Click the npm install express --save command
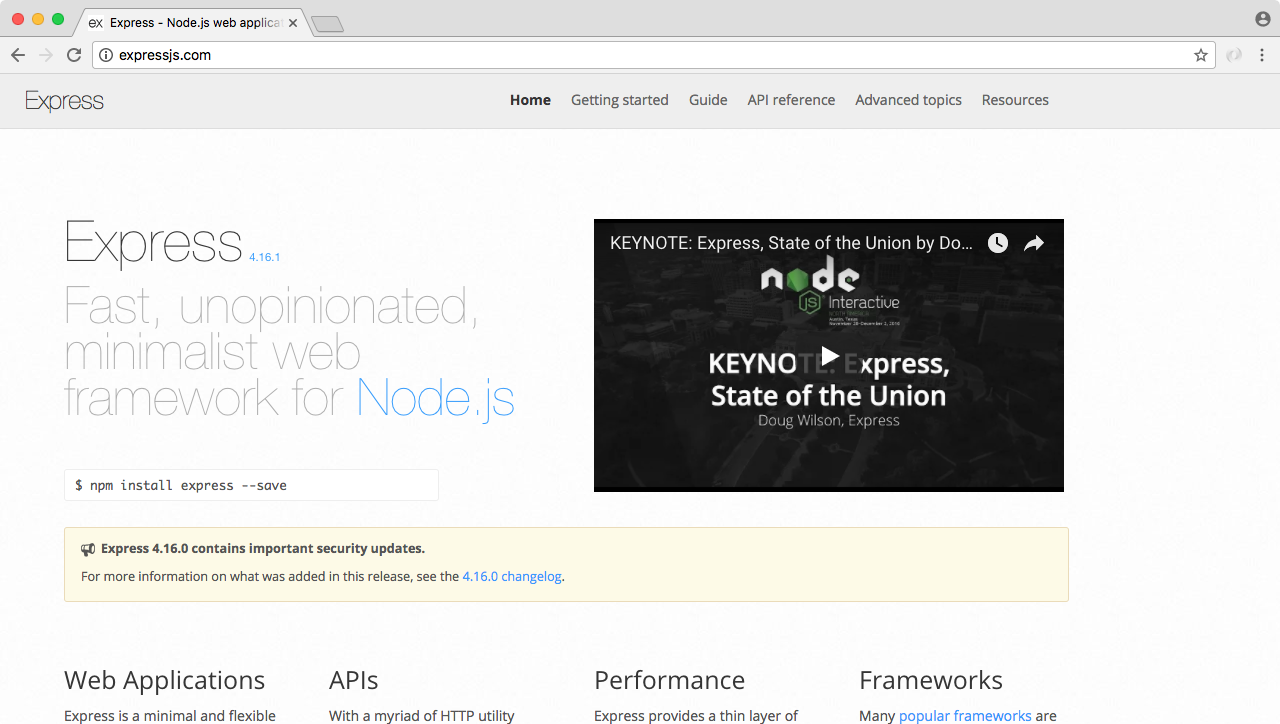This screenshot has width=1280, height=724. click(x=251, y=485)
